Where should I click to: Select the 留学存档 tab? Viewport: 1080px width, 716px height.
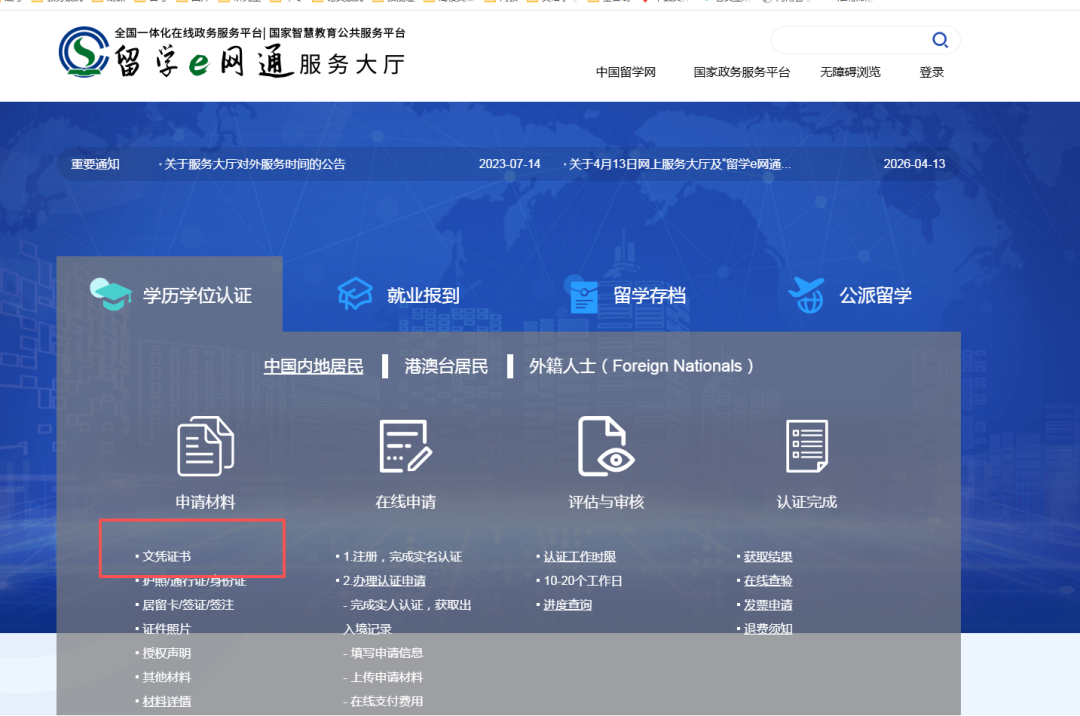(x=627, y=295)
